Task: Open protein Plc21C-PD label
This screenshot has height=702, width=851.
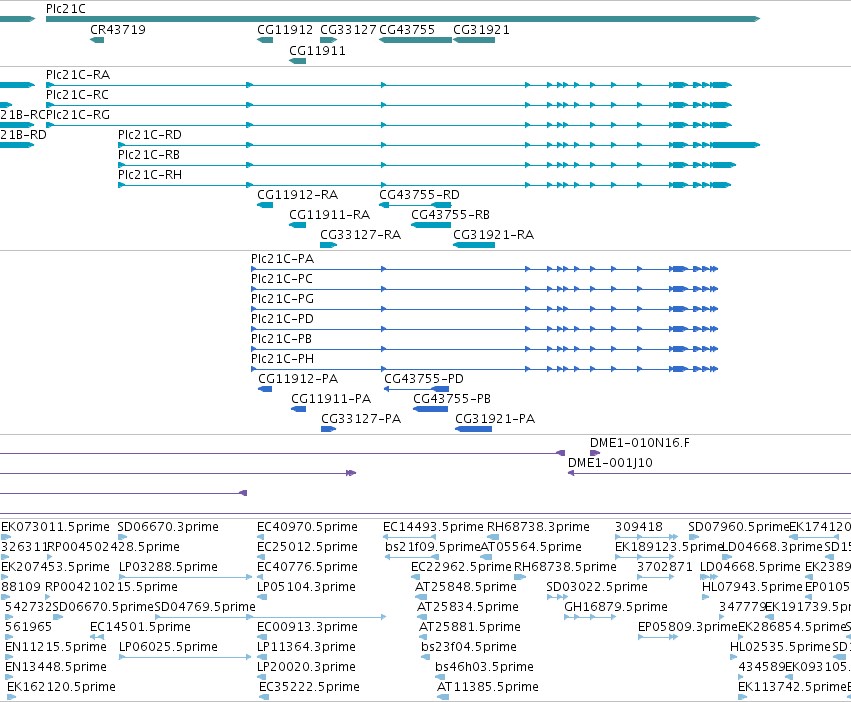Action: click(282, 319)
